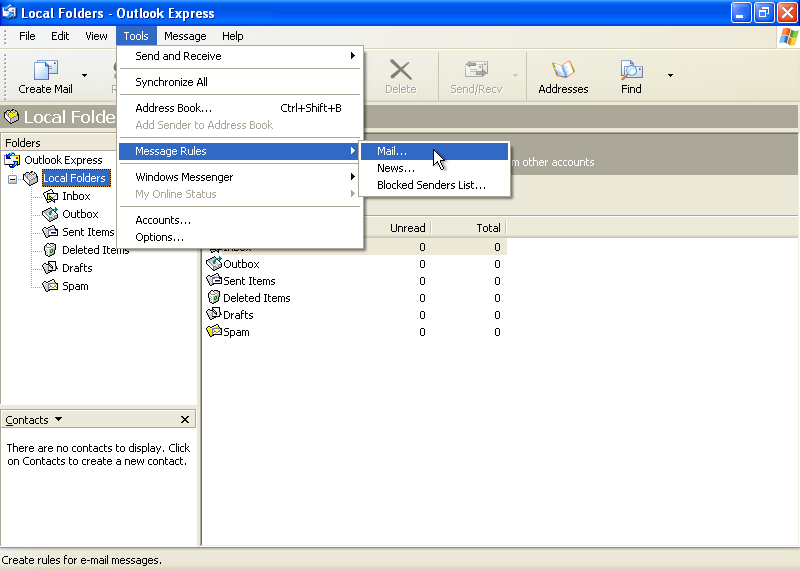Click the empty contacts hint text
800x570 pixels.
(97, 455)
